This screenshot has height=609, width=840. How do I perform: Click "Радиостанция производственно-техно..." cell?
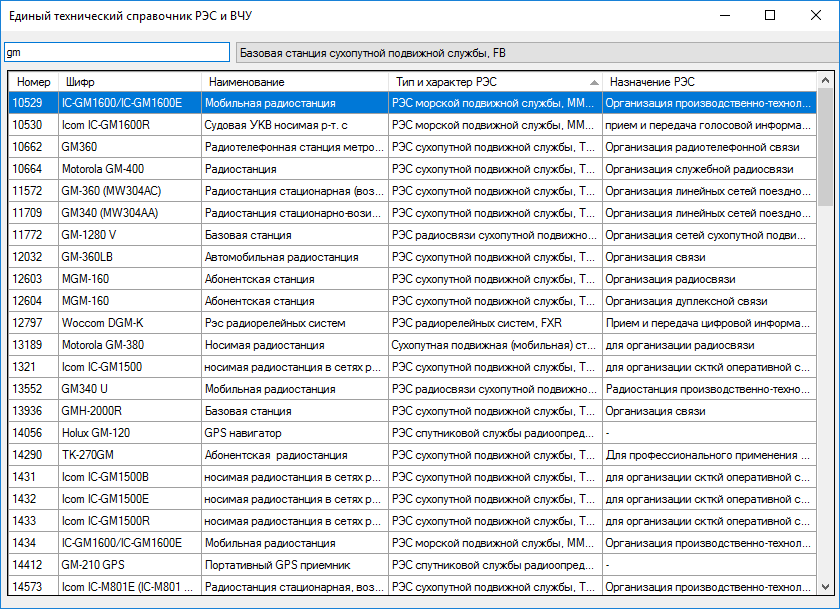[710, 388]
